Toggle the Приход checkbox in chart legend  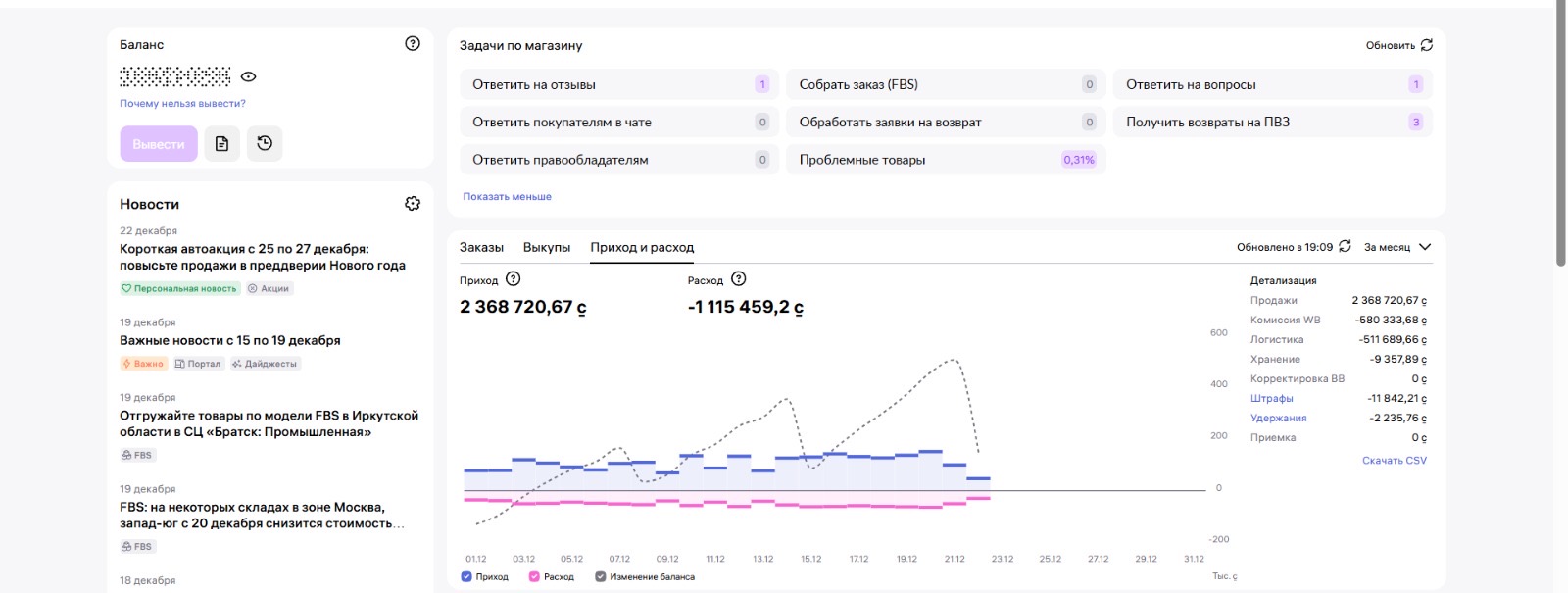coord(466,576)
